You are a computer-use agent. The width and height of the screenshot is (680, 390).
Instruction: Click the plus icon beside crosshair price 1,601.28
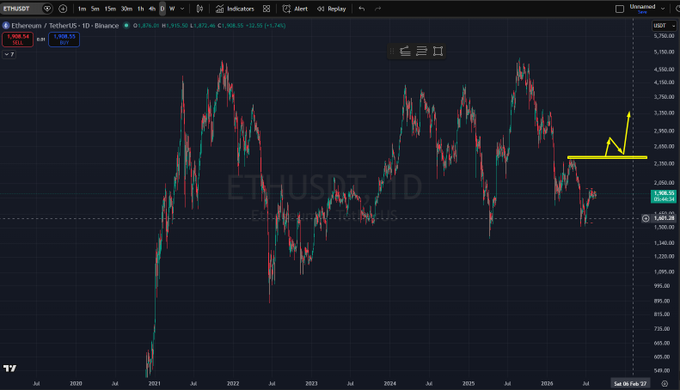[x=646, y=218]
